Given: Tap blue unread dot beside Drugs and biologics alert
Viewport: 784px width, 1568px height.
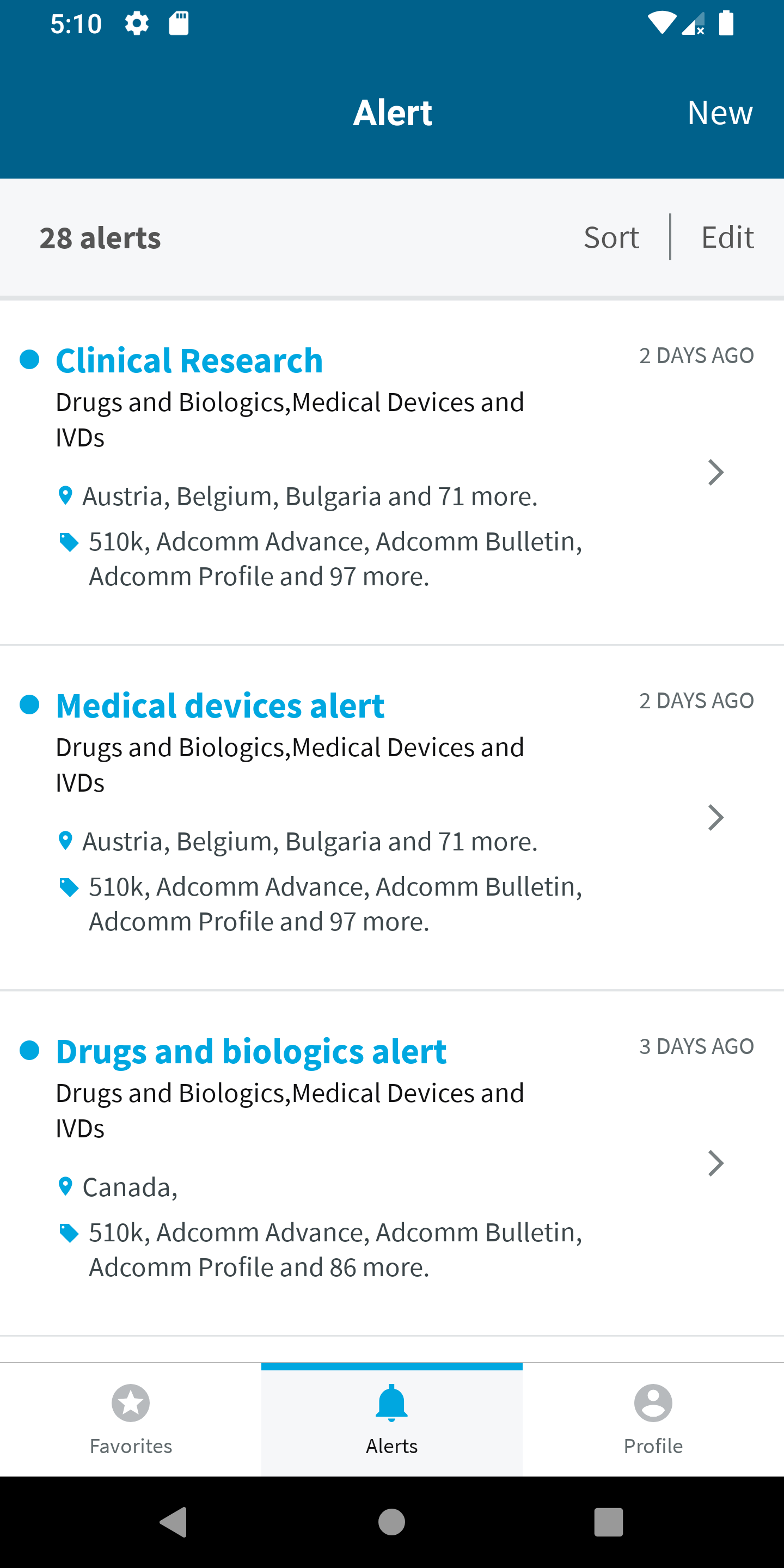Looking at the screenshot, I should (x=29, y=1050).
